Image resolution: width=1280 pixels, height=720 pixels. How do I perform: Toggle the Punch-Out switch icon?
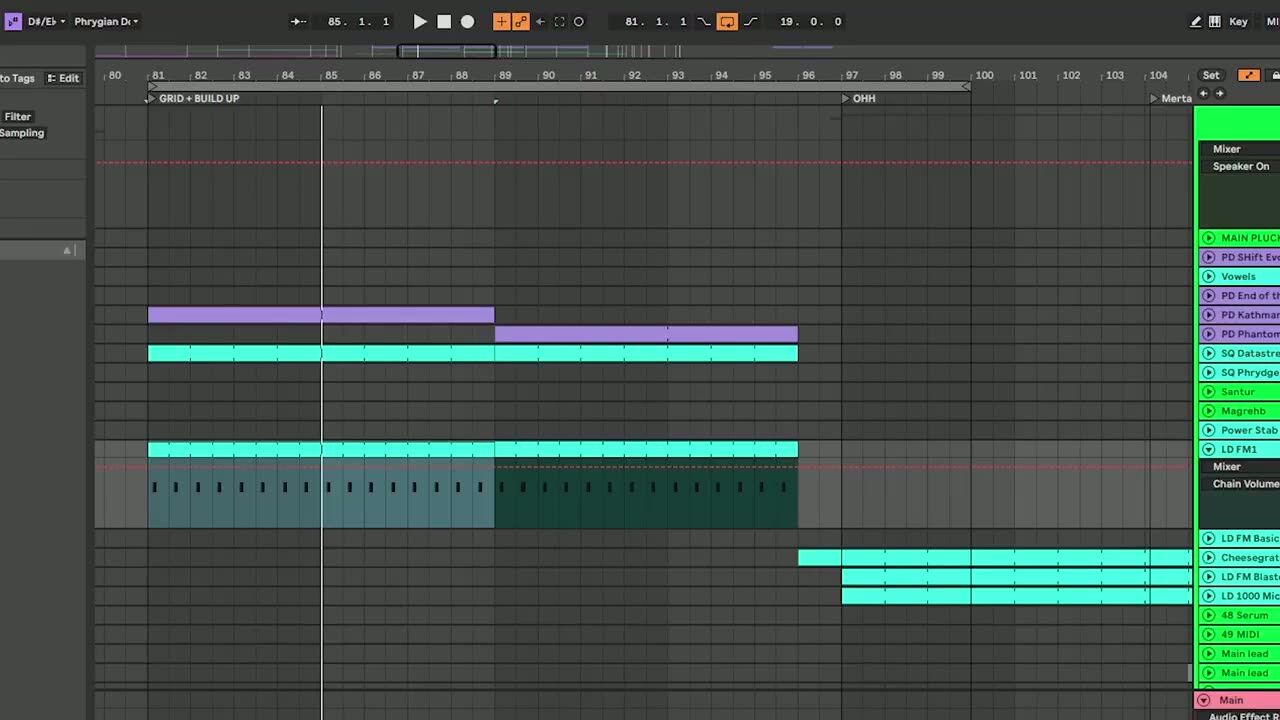(750, 21)
